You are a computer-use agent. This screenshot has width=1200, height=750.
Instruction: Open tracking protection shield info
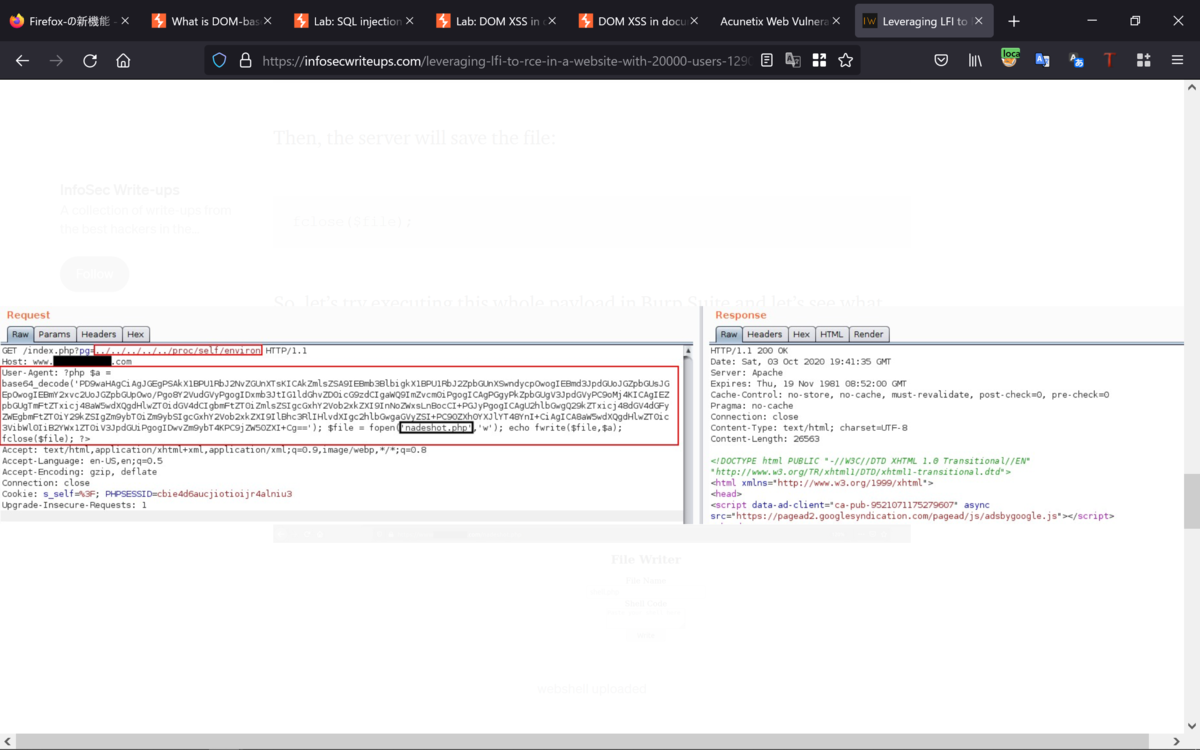pos(220,60)
